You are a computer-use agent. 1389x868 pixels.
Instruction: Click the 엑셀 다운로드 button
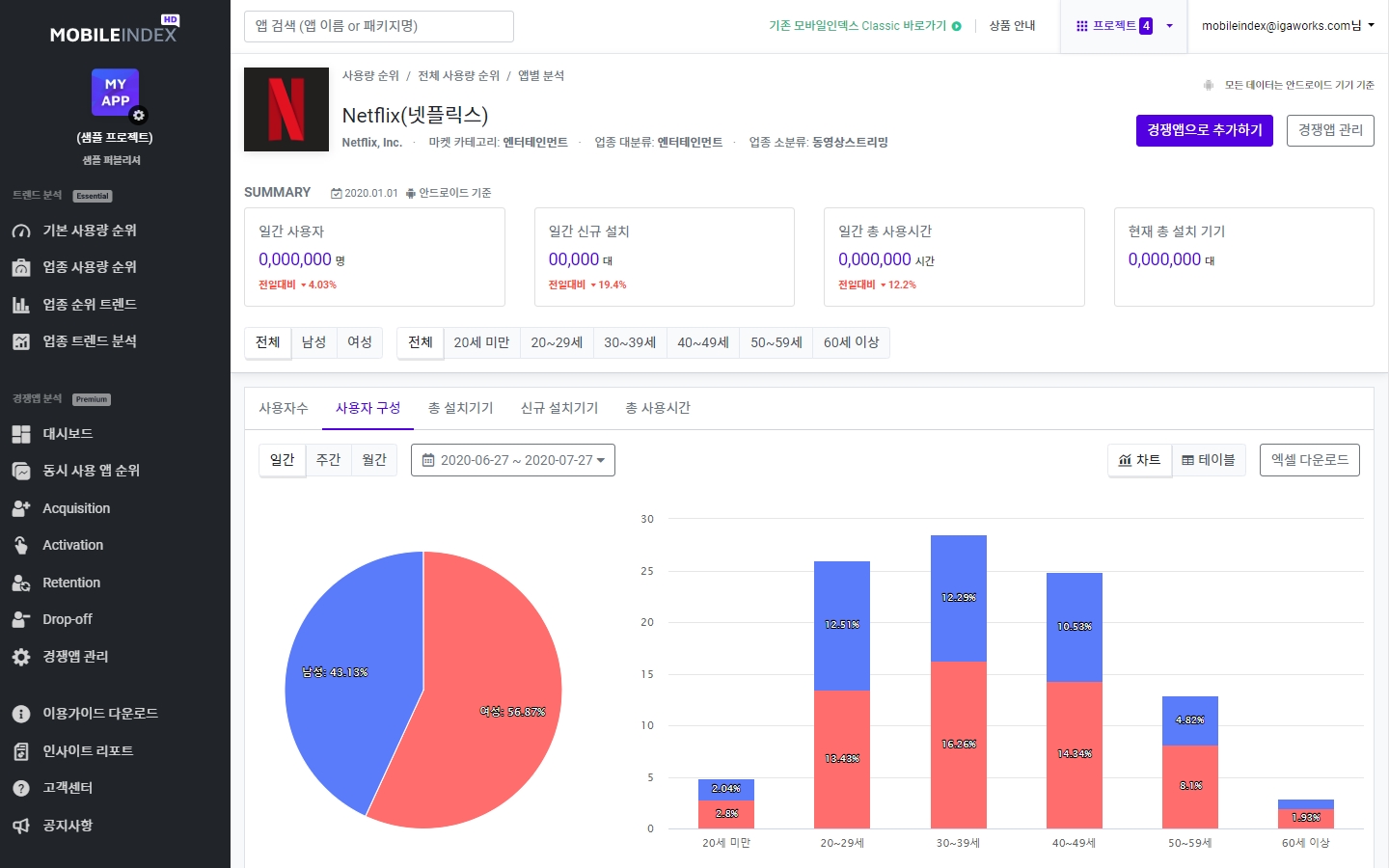click(x=1310, y=460)
